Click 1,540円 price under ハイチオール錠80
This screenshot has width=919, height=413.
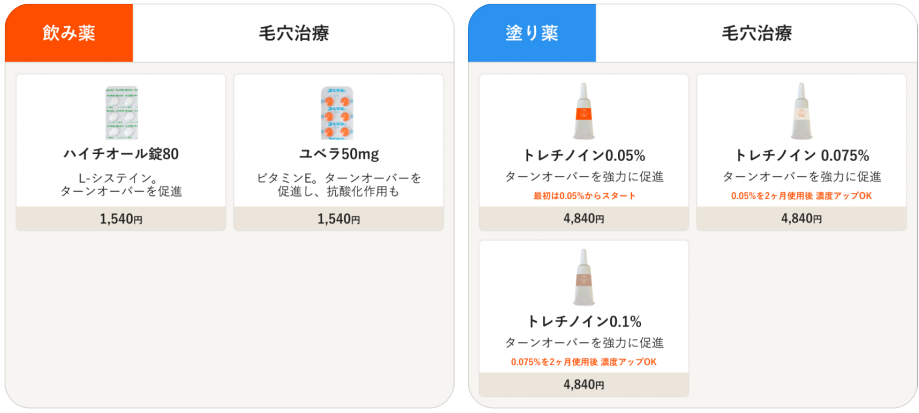(121, 219)
